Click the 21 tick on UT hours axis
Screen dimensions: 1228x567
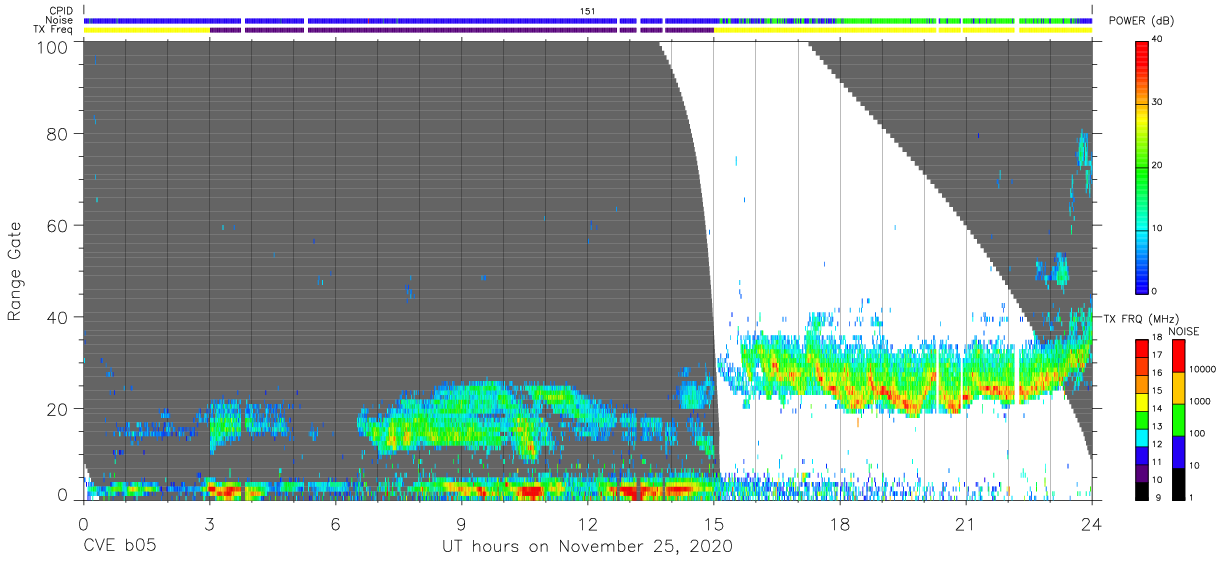tap(965, 523)
